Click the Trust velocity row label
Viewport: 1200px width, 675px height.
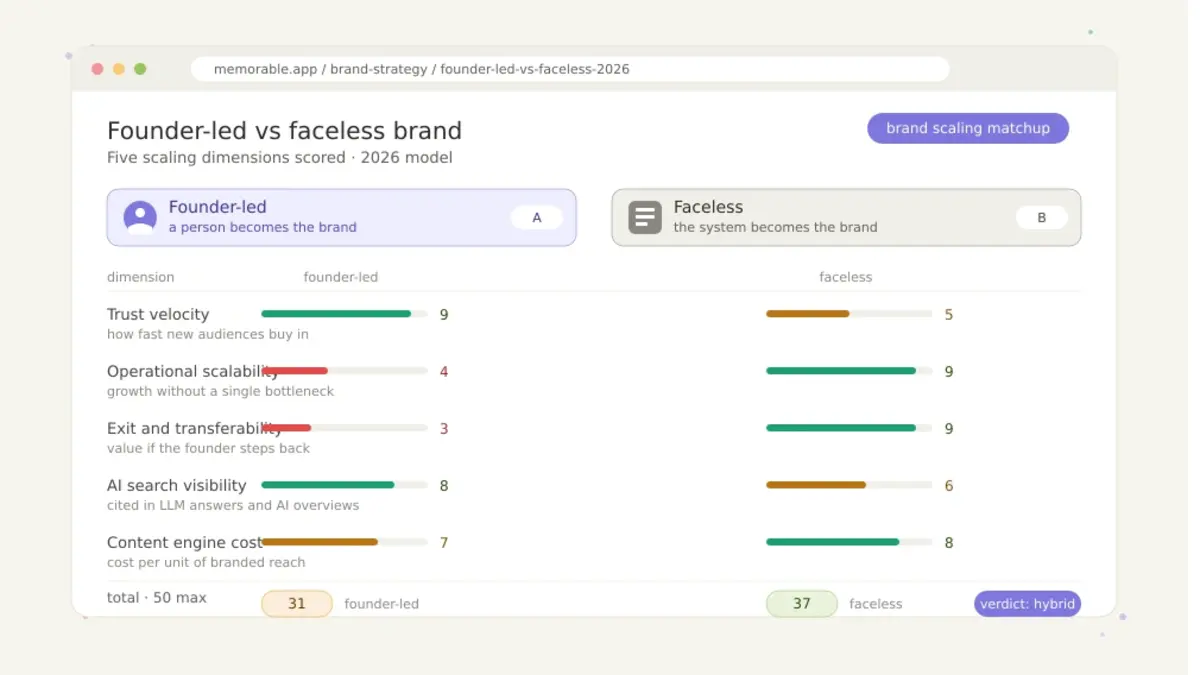158,314
